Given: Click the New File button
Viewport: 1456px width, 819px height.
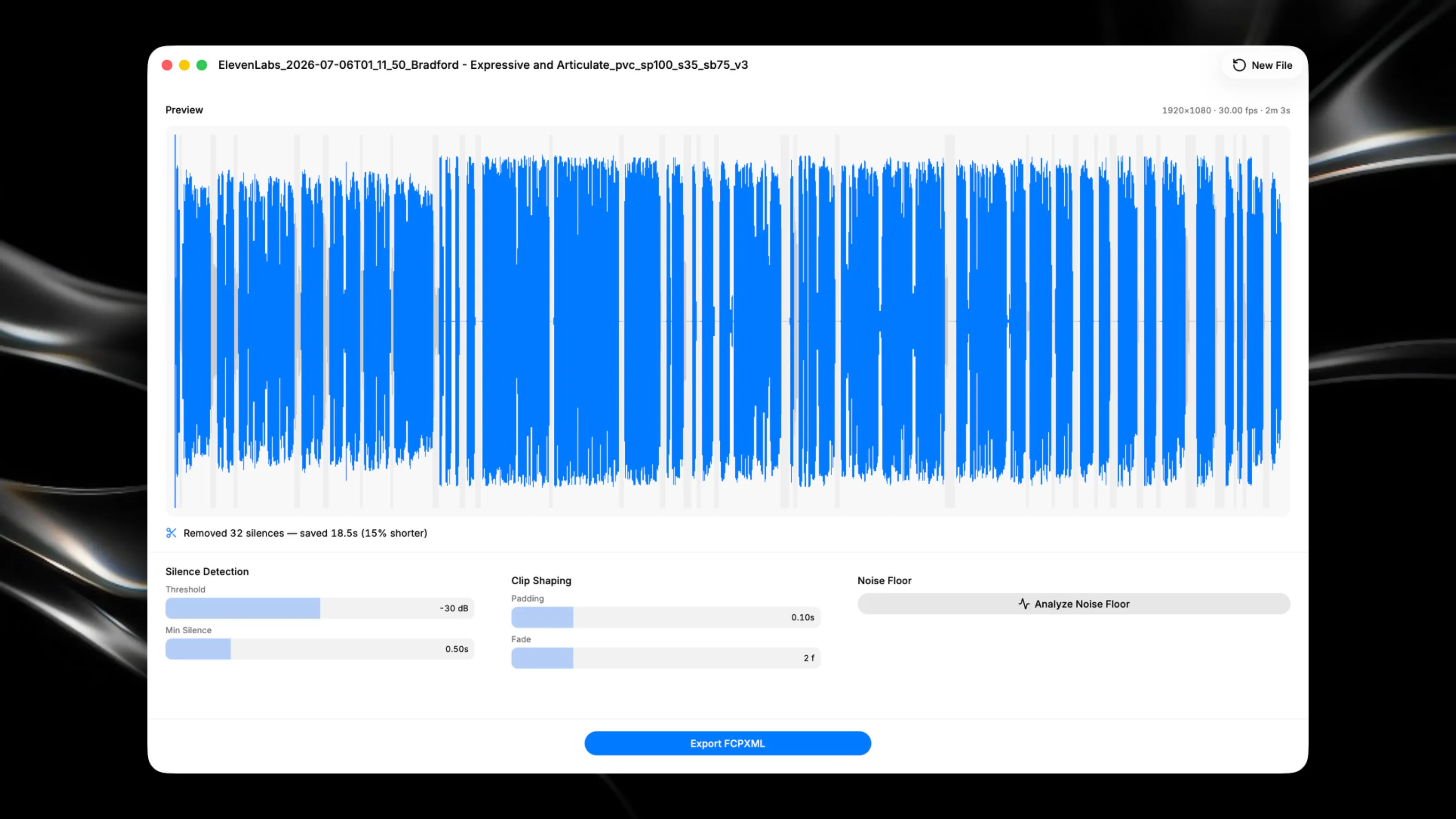Looking at the screenshot, I should (x=1262, y=65).
